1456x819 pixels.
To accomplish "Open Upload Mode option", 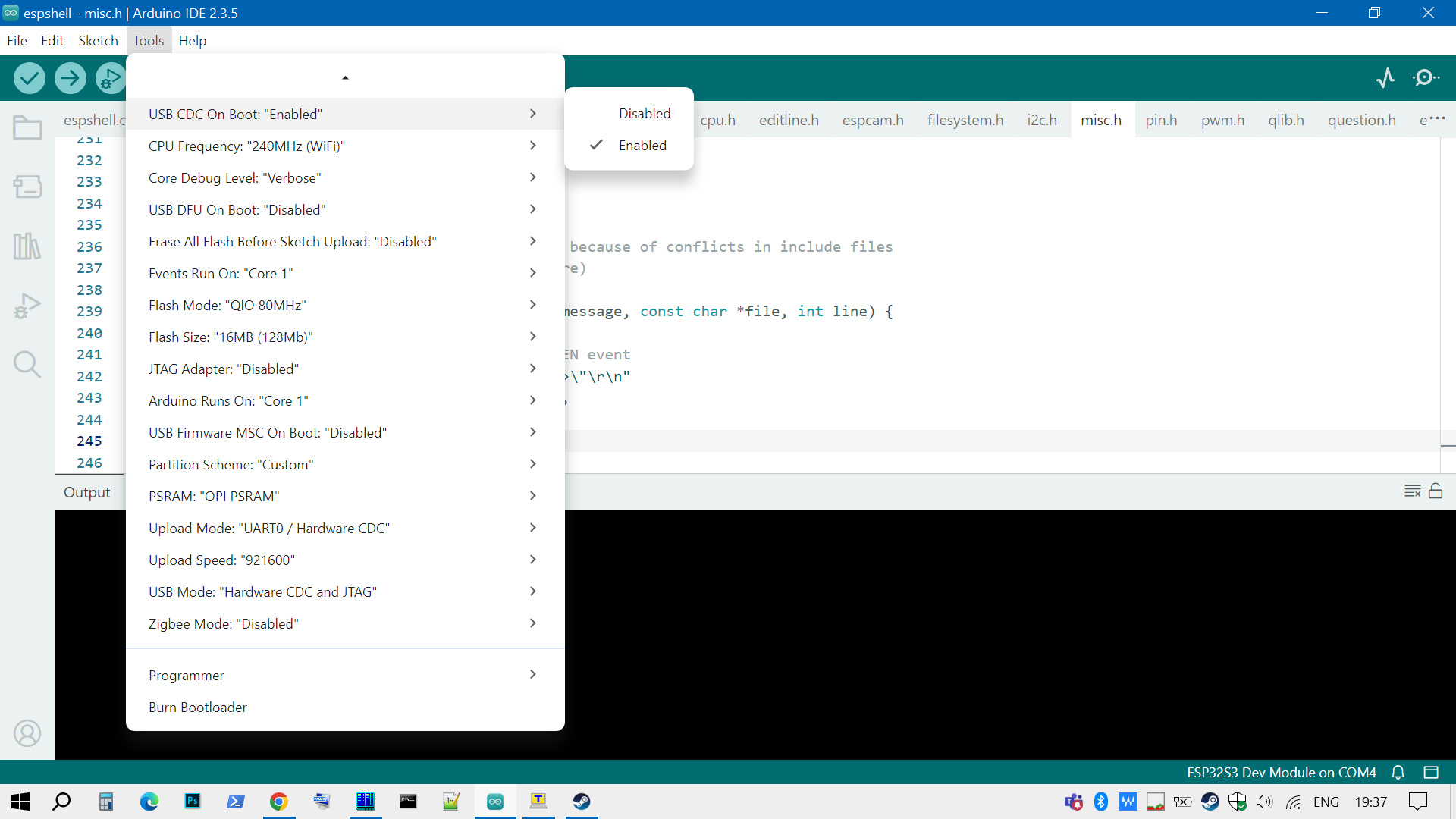I will [345, 528].
